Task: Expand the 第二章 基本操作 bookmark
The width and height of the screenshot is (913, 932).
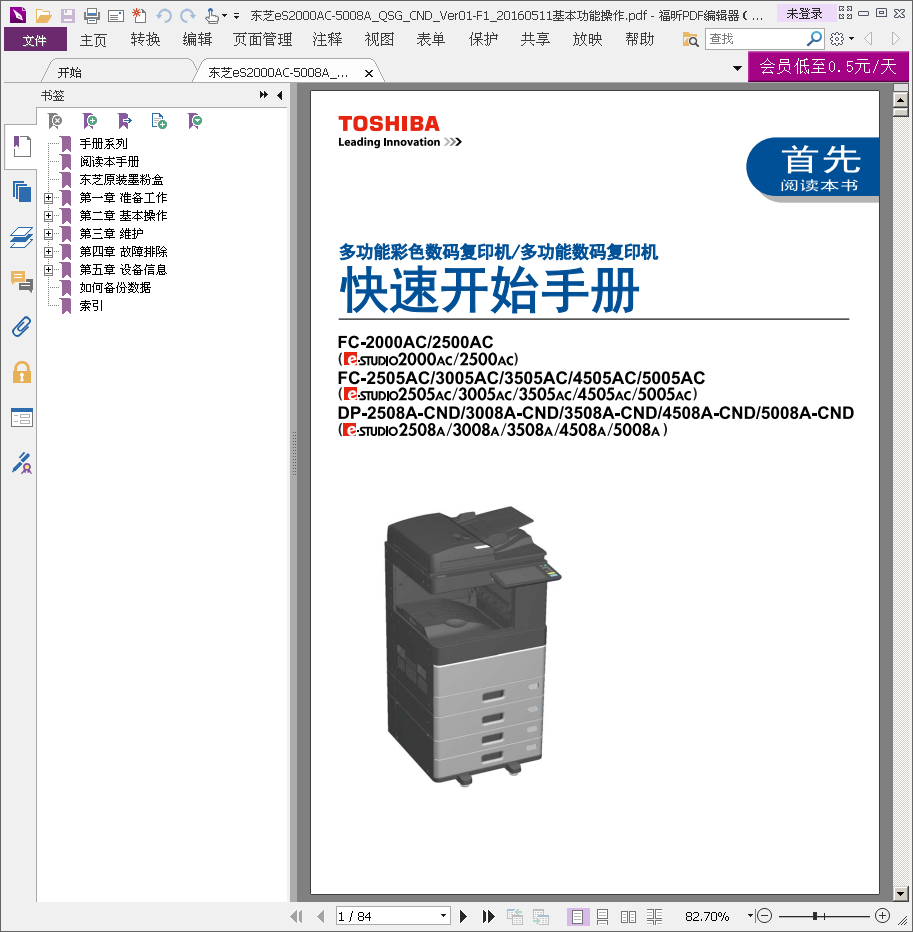Action: coord(48,216)
